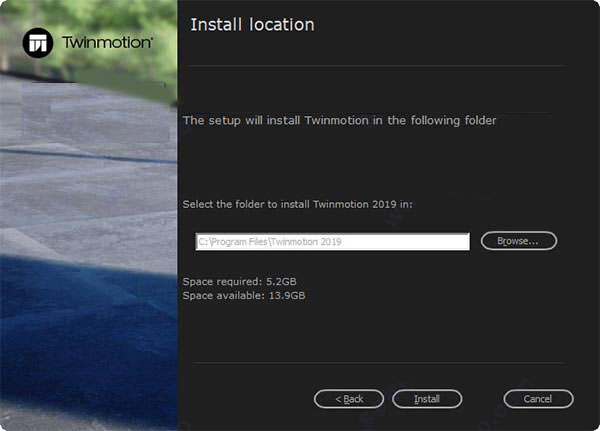Click the Twinmotion logo icon
The height and width of the screenshot is (431, 600).
coord(38,43)
